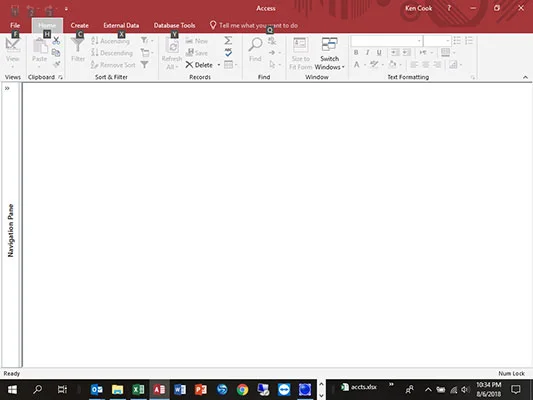
Task: Click the Refresh All icon
Action: pyautogui.click(x=172, y=46)
